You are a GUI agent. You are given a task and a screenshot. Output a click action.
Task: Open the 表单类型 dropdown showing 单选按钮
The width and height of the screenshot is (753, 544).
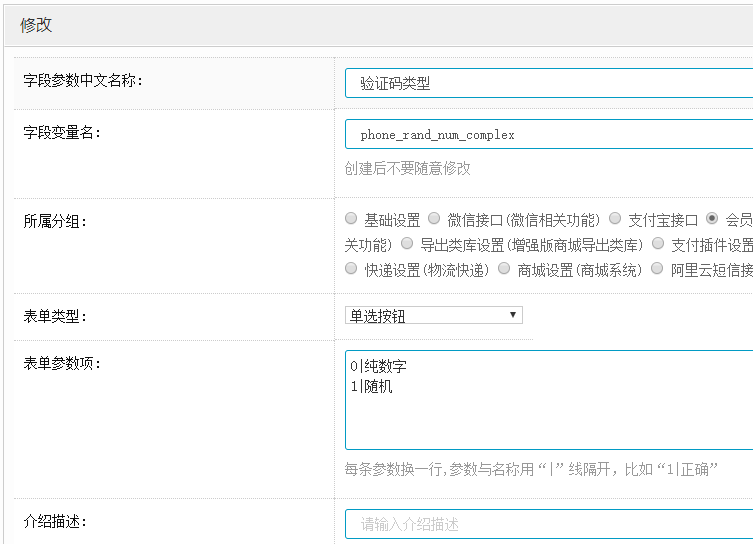point(433,316)
